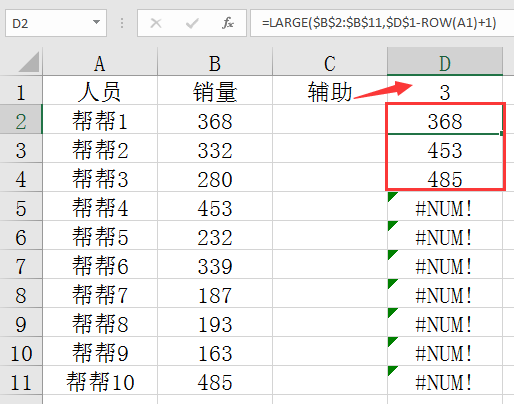Select row 8 header
The image size is (514, 404).
(x=21, y=293)
